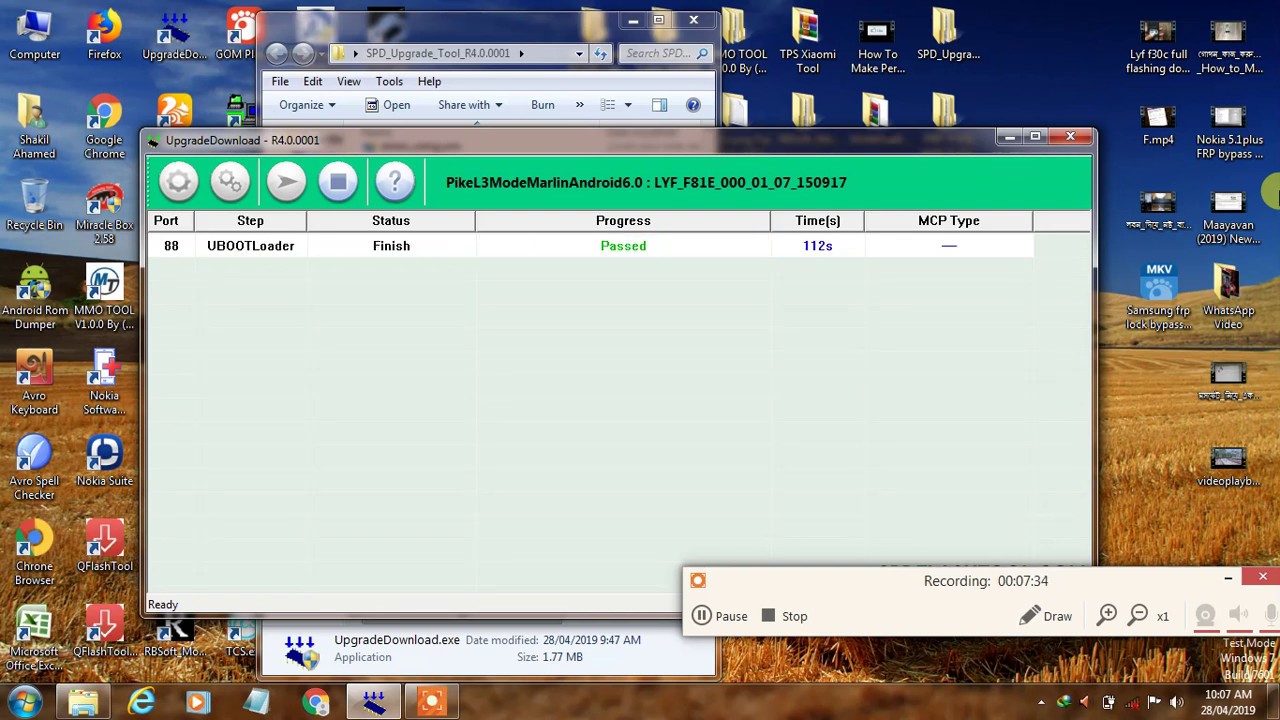This screenshot has height=720, width=1280.
Task: Show hidden system tray icons arrow
Action: pyautogui.click(x=1041, y=703)
